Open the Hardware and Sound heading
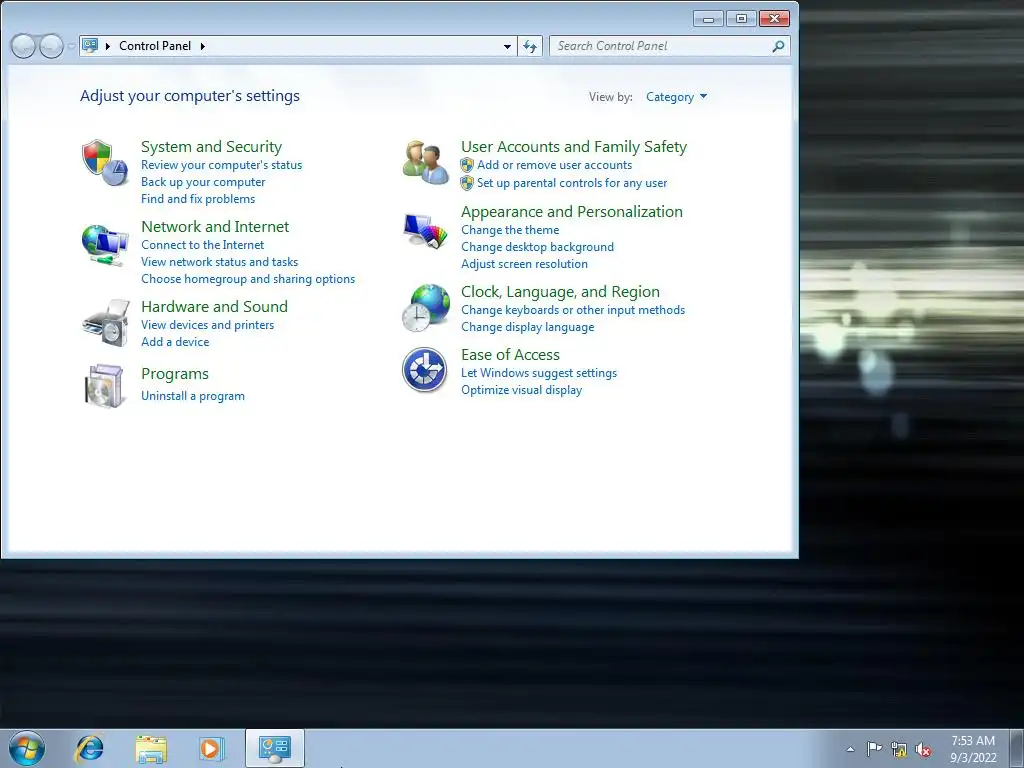The image size is (1024, 768). tap(214, 306)
